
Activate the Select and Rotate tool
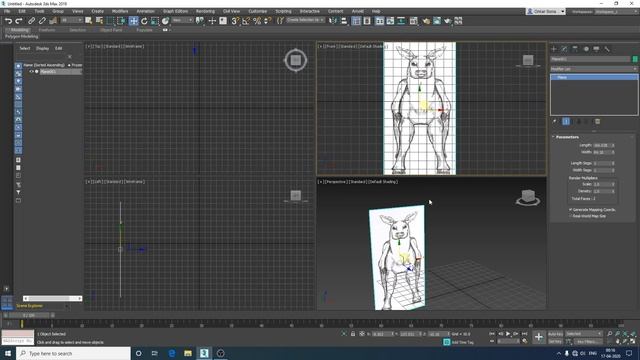coord(144,21)
